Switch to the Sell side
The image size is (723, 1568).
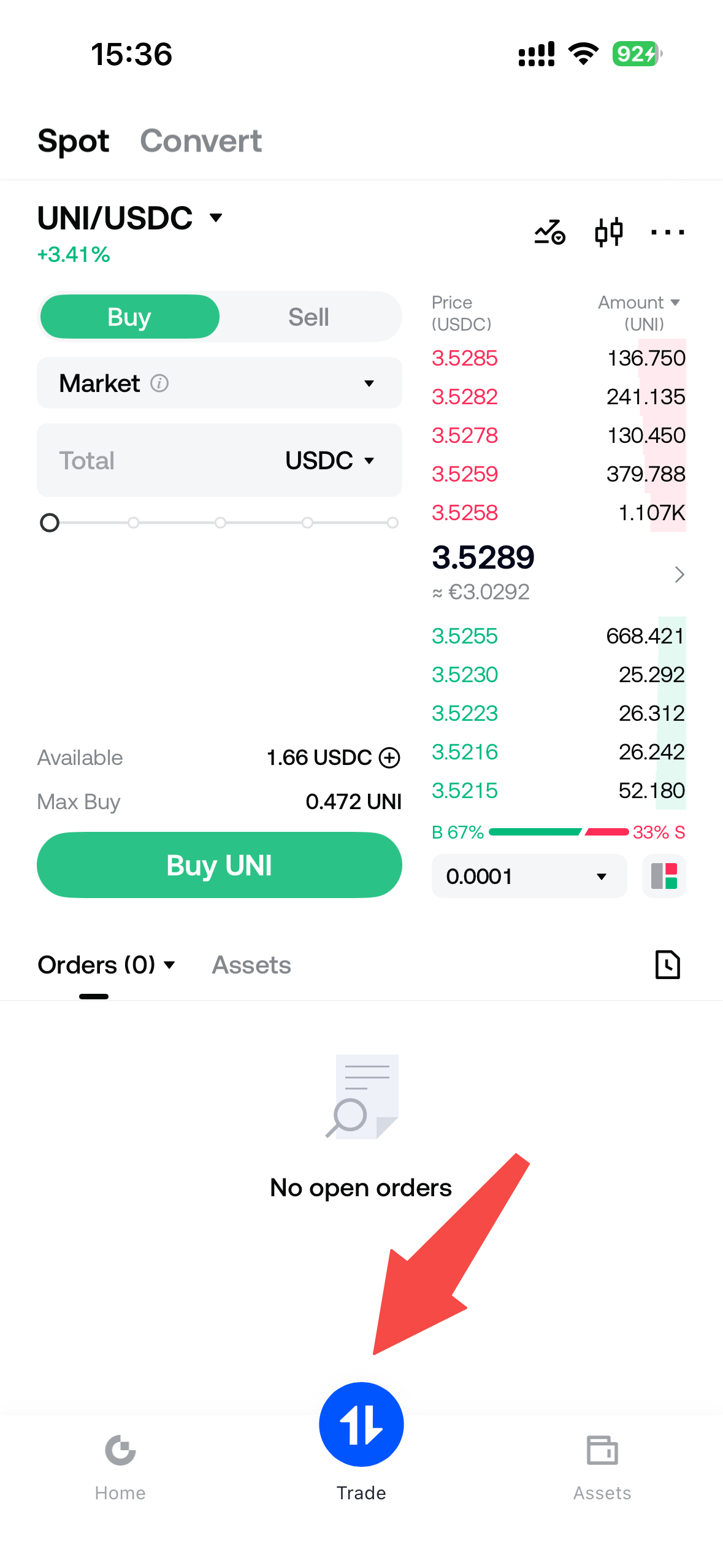point(309,317)
